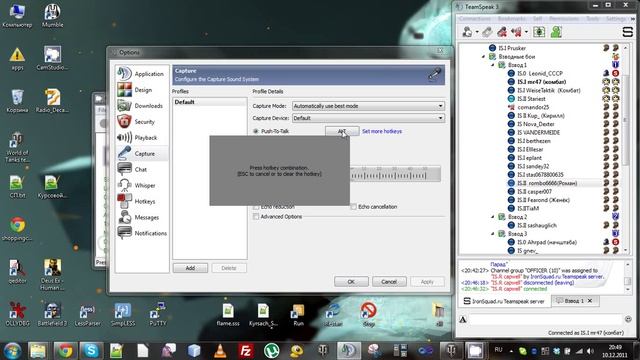Click chat log vertical scrollbar
The width and height of the screenshot is (640, 360).
[628, 277]
